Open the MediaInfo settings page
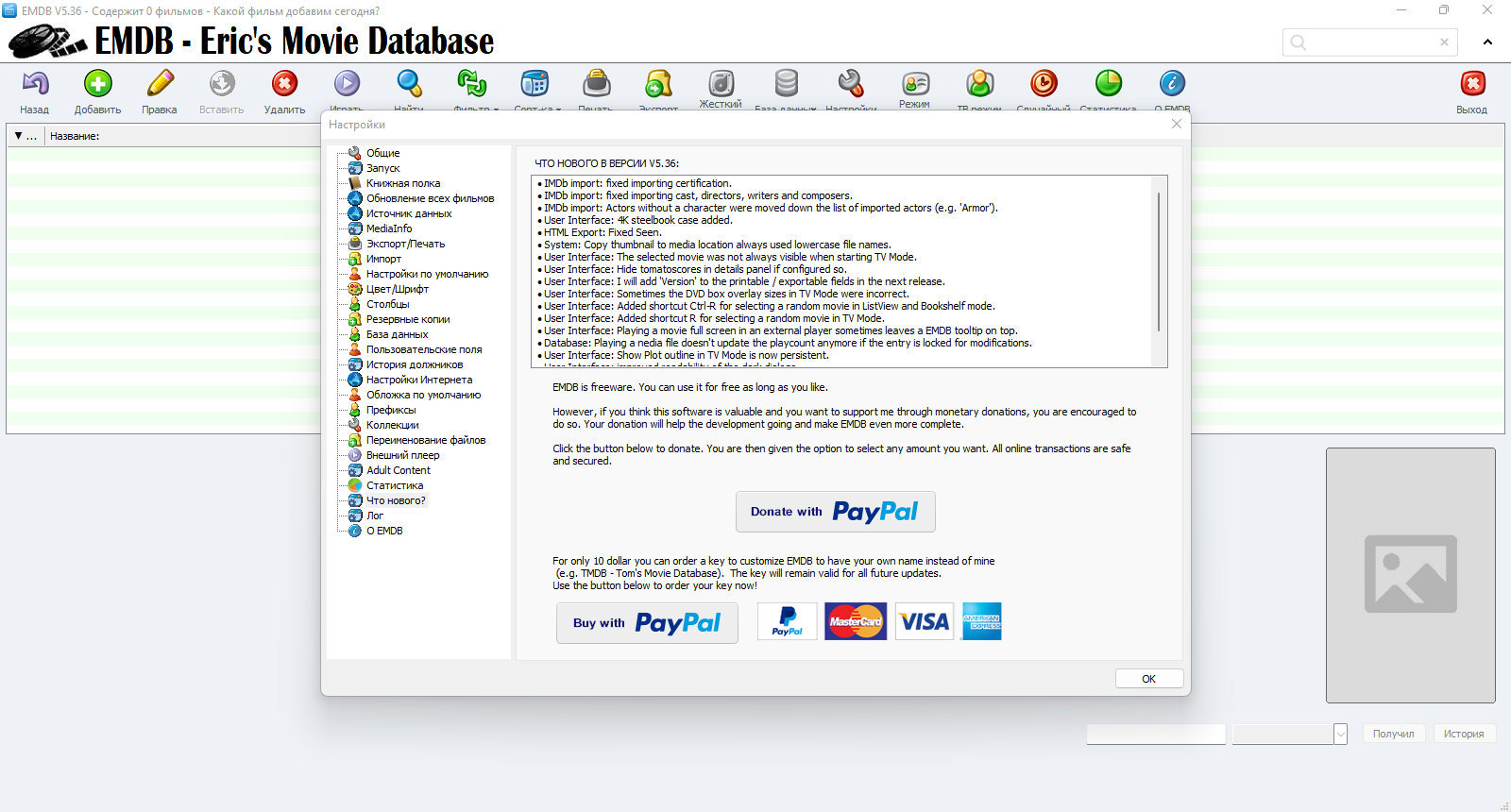Image resolution: width=1511 pixels, height=812 pixels. (389, 228)
